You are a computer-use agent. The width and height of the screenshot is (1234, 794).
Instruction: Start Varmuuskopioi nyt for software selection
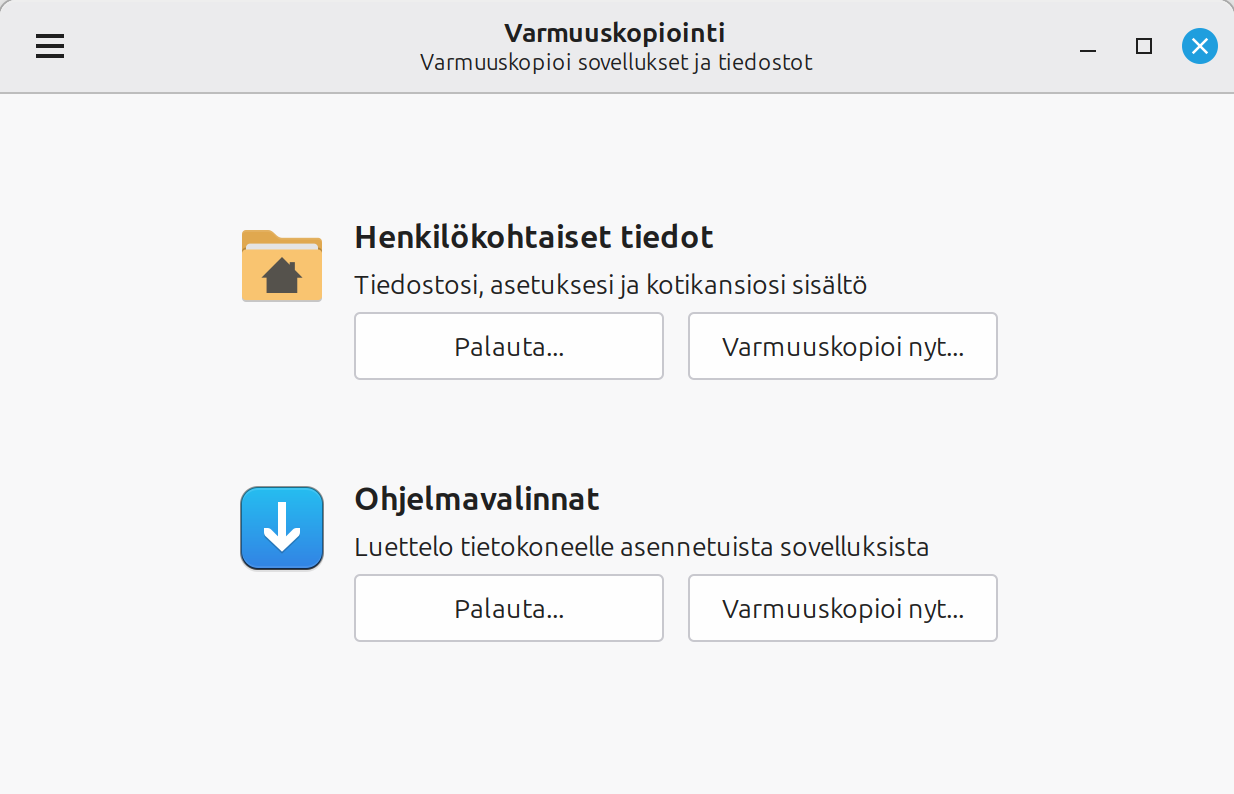pyautogui.click(x=842, y=608)
